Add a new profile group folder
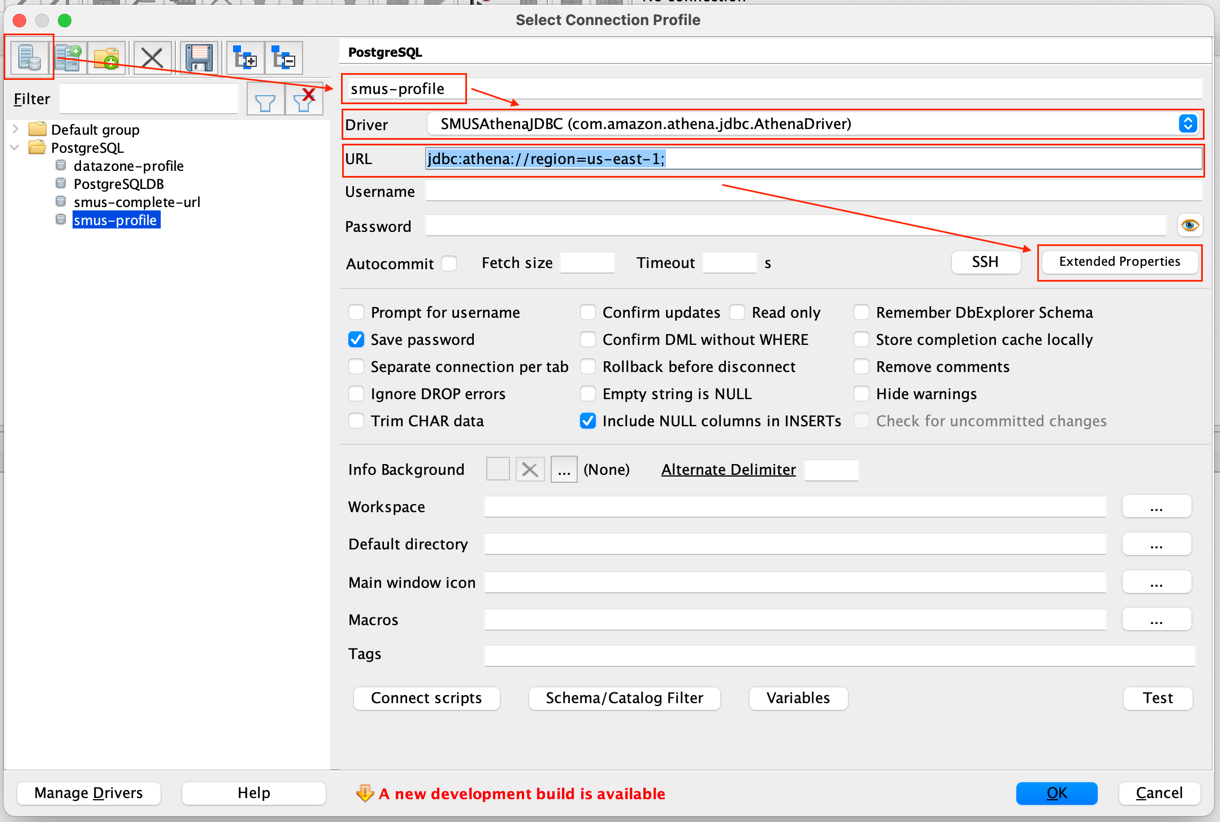The height and width of the screenshot is (822, 1220). 107,57
